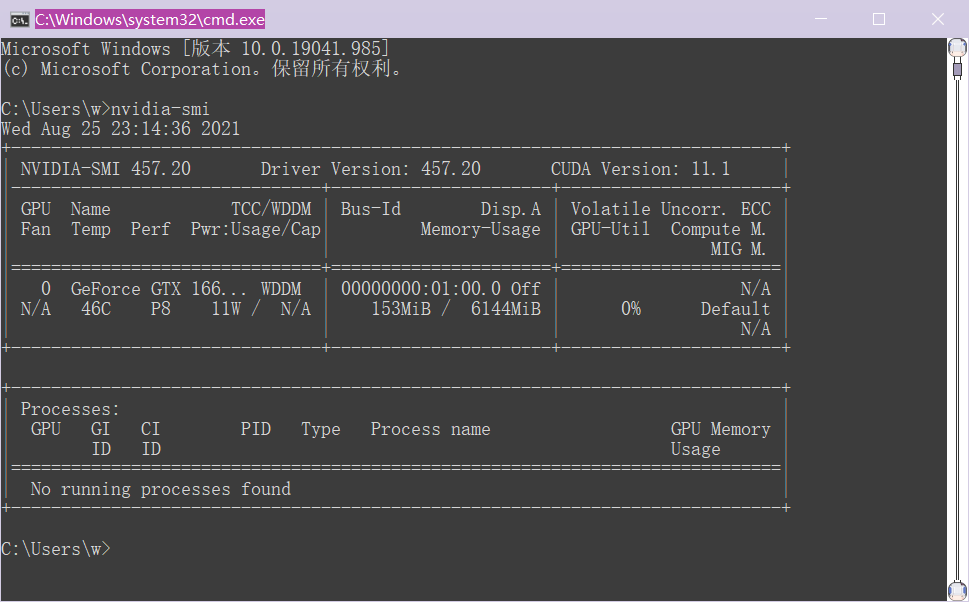Click the Pwr:Usage/Cap header
This screenshot has height=602, width=969.
(256, 229)
